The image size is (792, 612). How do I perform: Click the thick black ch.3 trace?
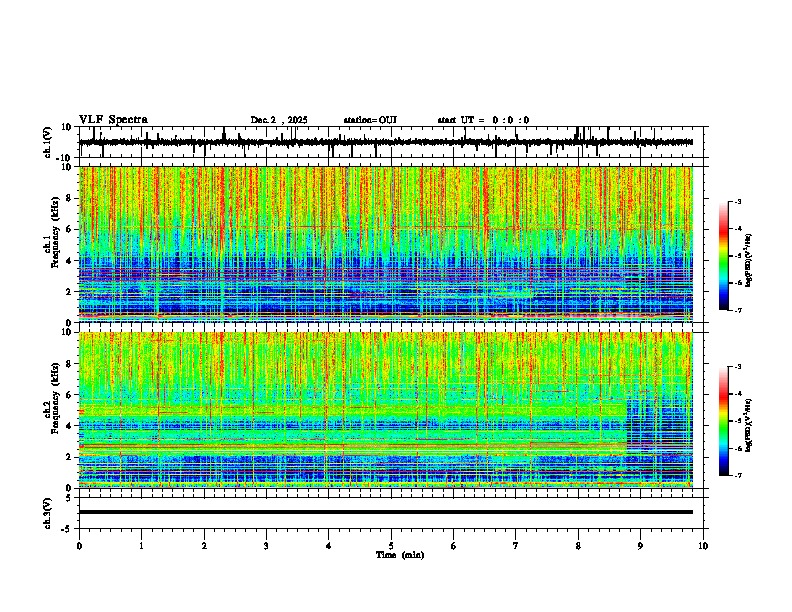tap(386, 512)
